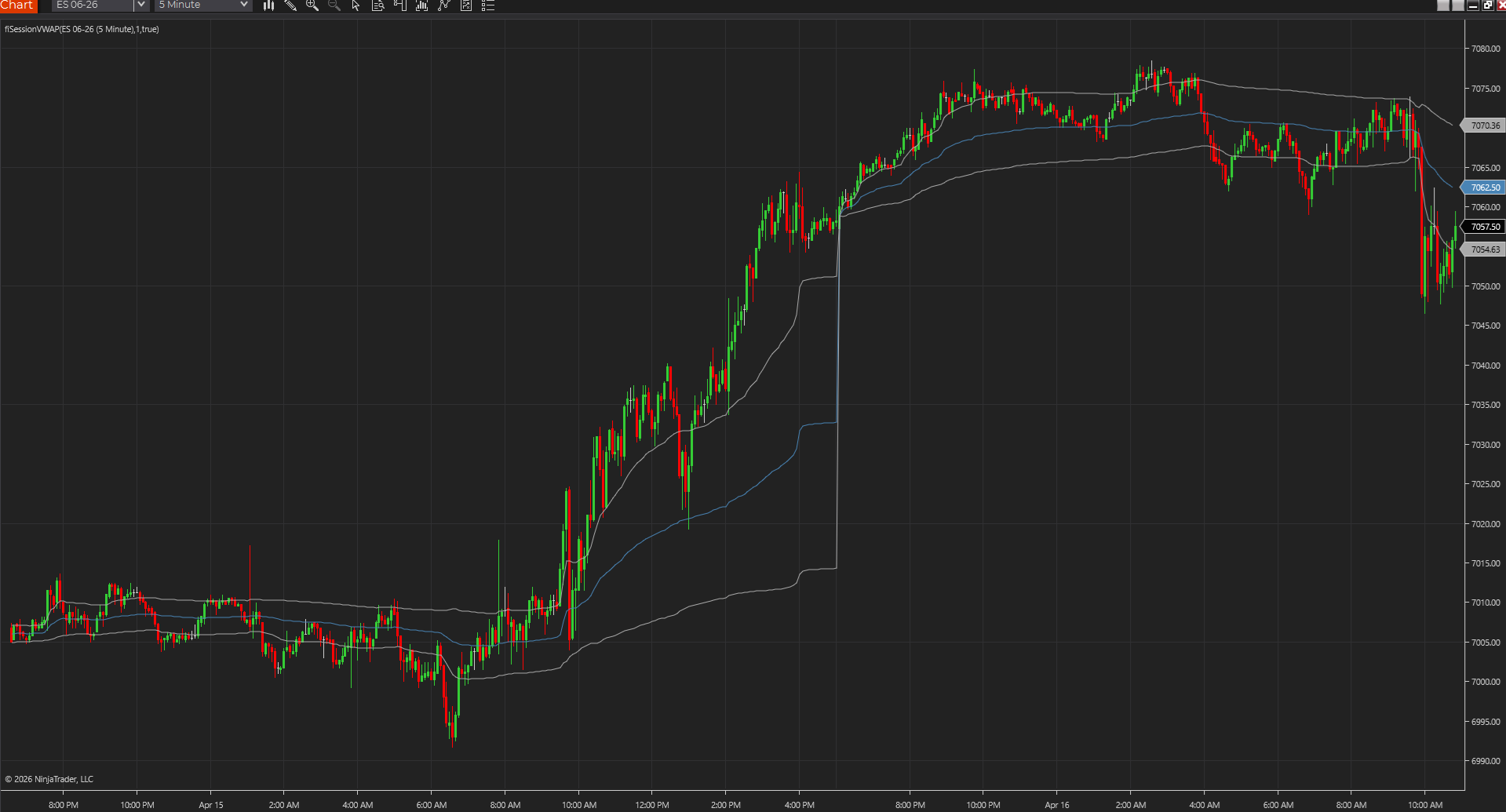Select the zoom out magnifier icon

(334, 5)
